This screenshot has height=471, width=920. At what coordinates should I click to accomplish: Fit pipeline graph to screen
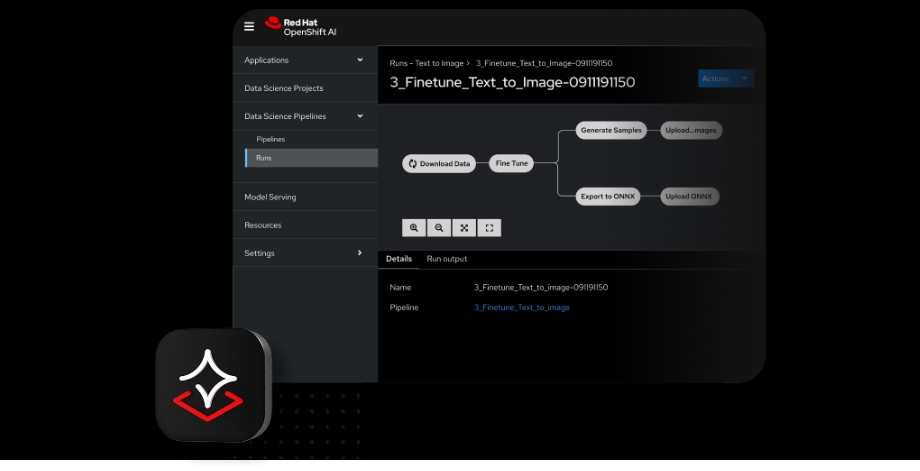[464, 228]
